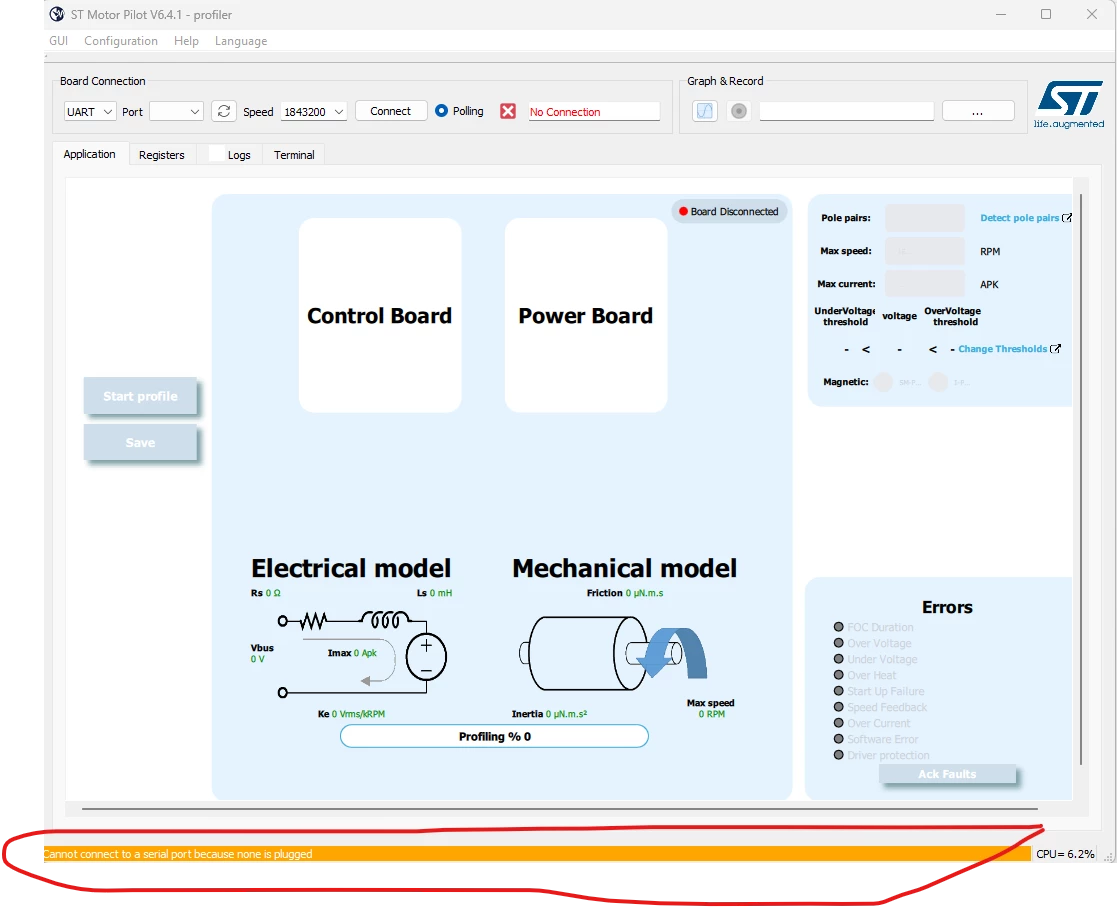Open the UART connection type dropdown

pos(90,112)
